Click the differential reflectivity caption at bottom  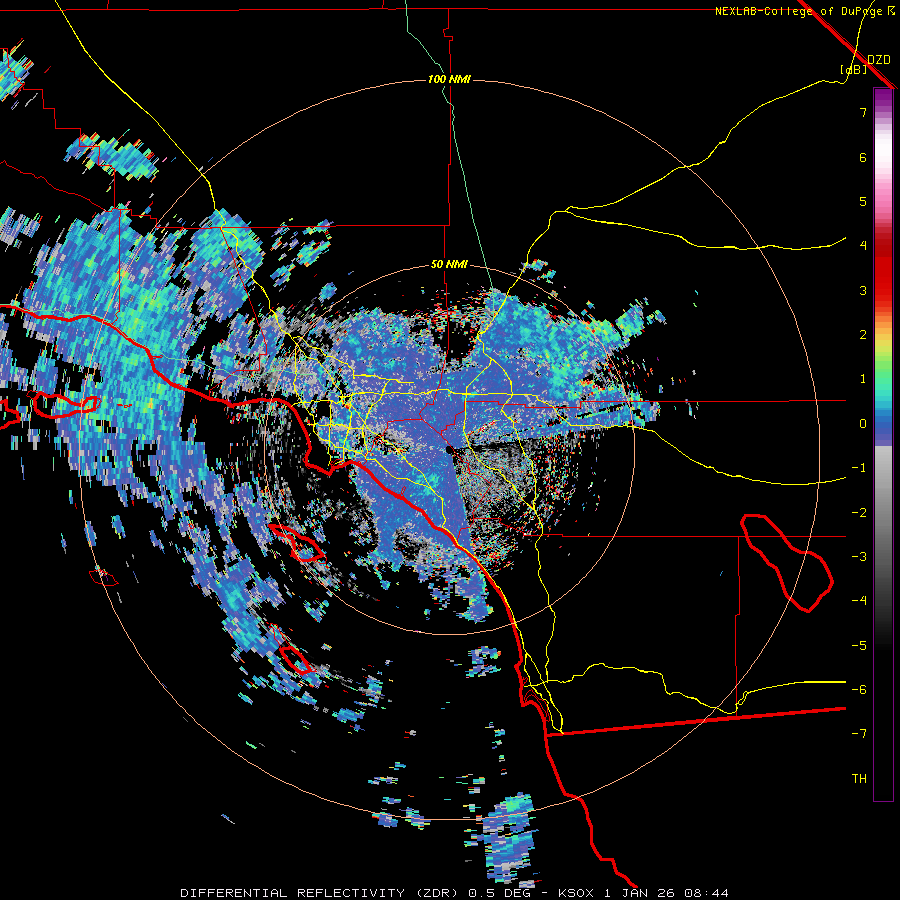click(x=454, y=893)
